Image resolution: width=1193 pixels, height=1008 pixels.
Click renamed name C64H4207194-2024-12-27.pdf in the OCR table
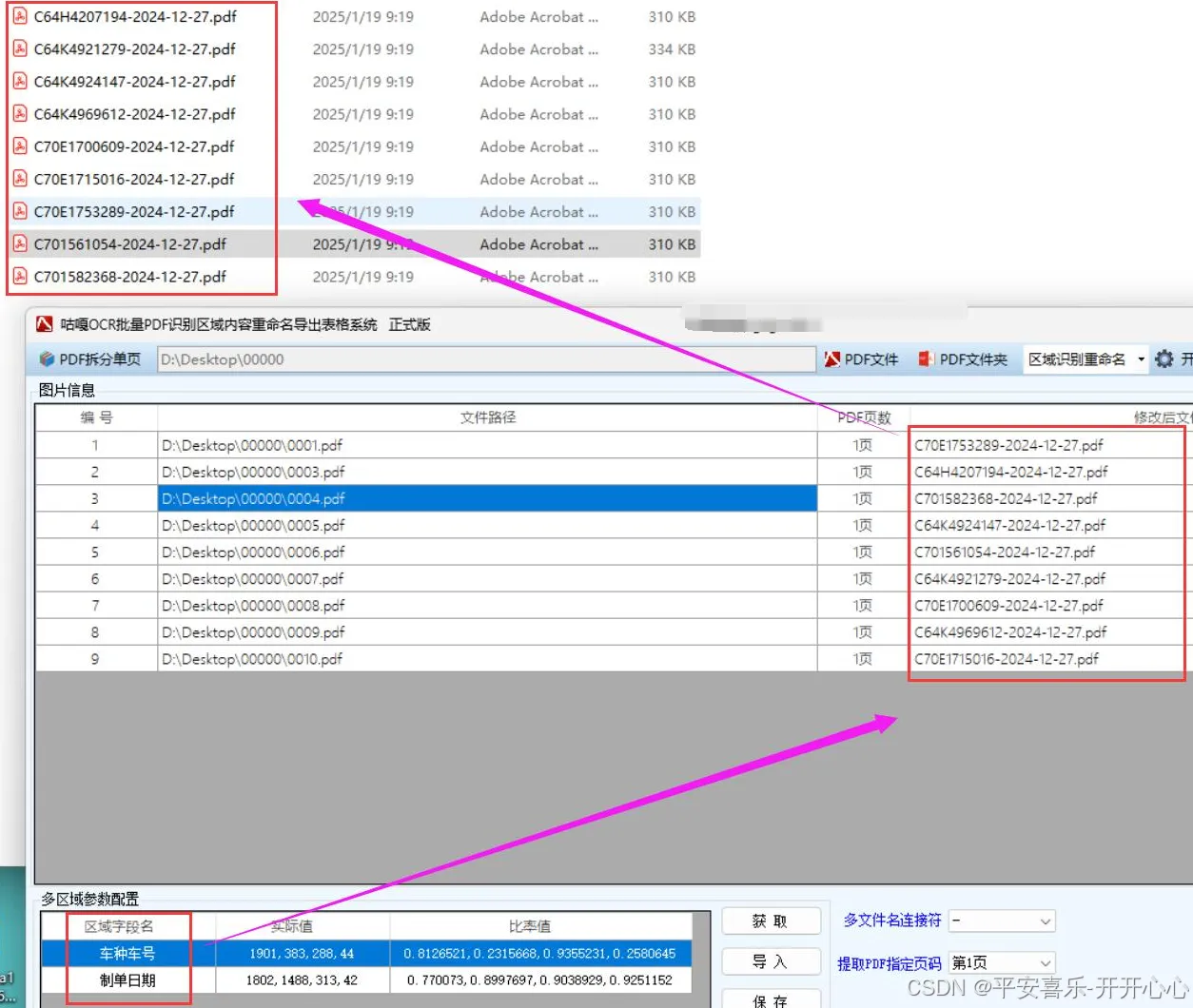[1010, 472]
